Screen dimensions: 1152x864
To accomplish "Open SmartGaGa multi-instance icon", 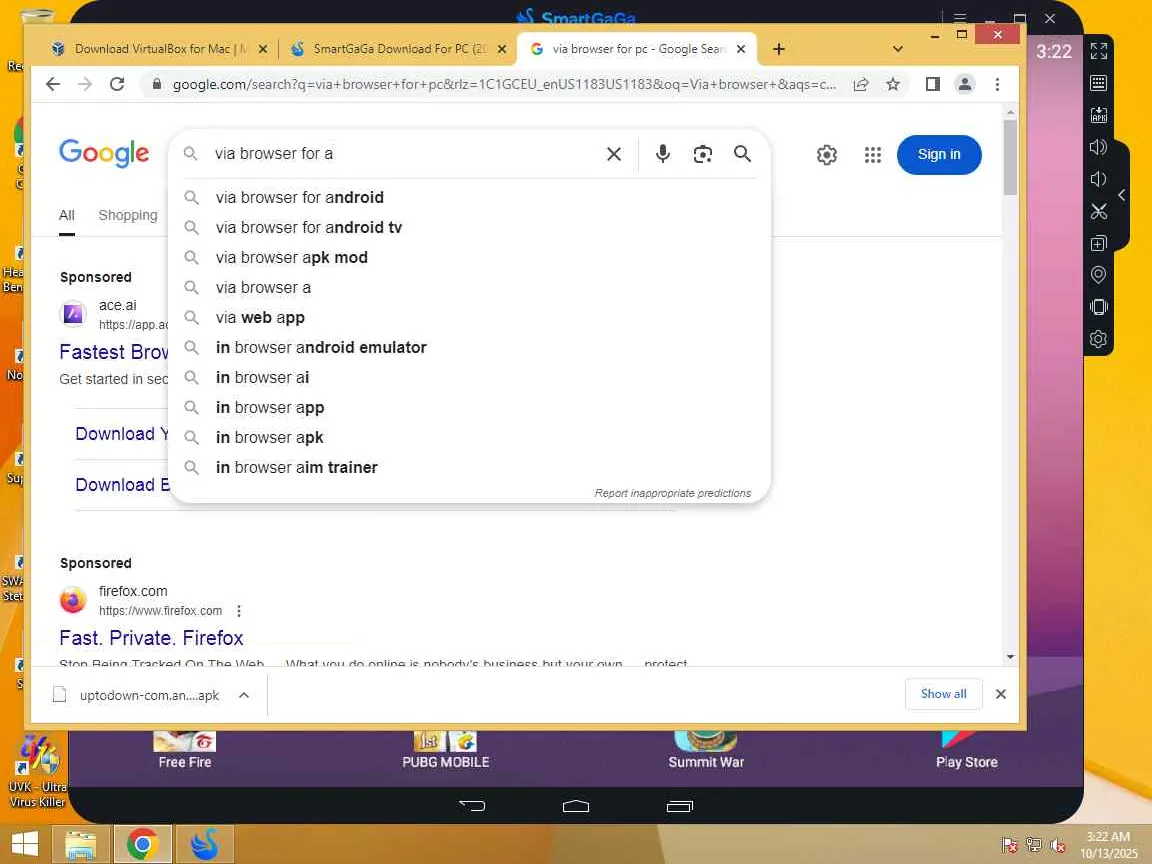I will point(1098,243).
